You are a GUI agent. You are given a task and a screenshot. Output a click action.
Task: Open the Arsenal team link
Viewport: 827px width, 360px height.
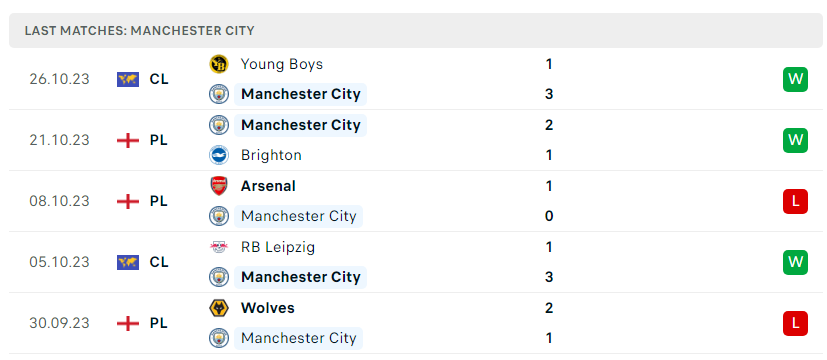[x=268, y=186]
